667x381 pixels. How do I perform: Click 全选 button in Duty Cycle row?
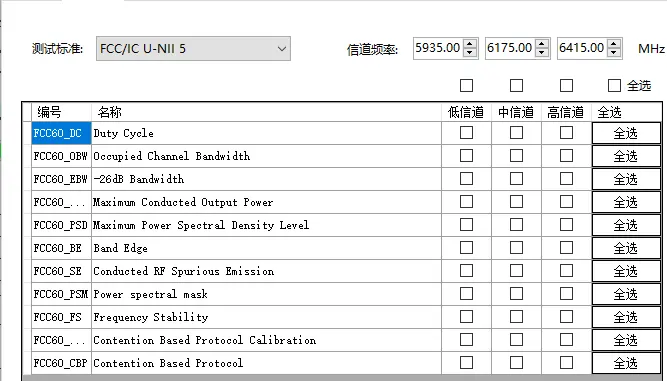tap(626, 133)
